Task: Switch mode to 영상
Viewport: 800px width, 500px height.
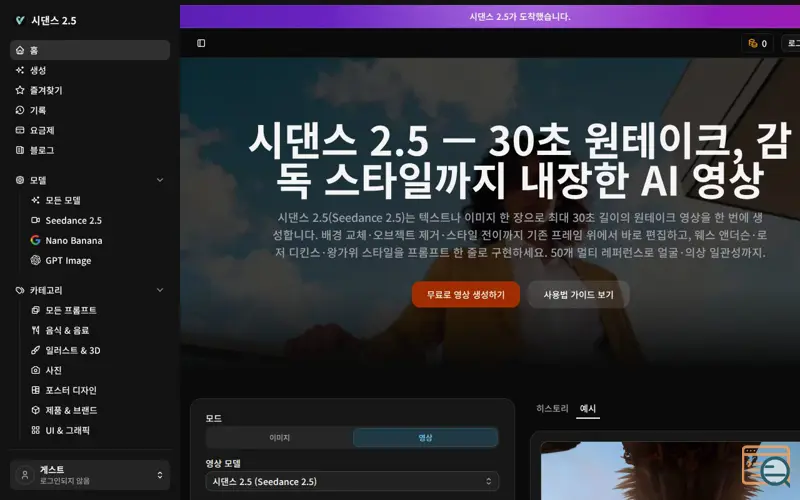Action: [x=425, y=438]
